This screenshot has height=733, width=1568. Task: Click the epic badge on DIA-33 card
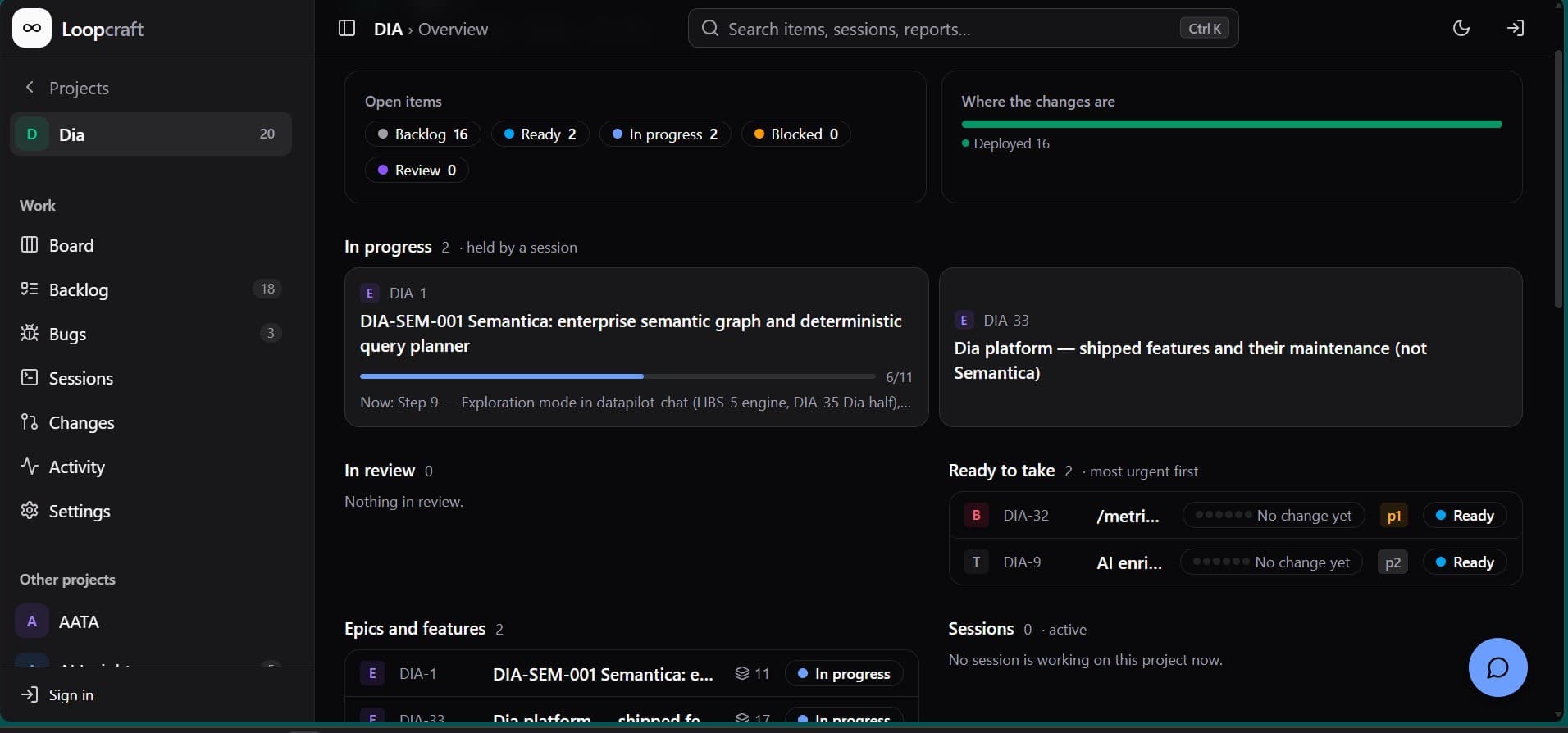click(964, 320)
